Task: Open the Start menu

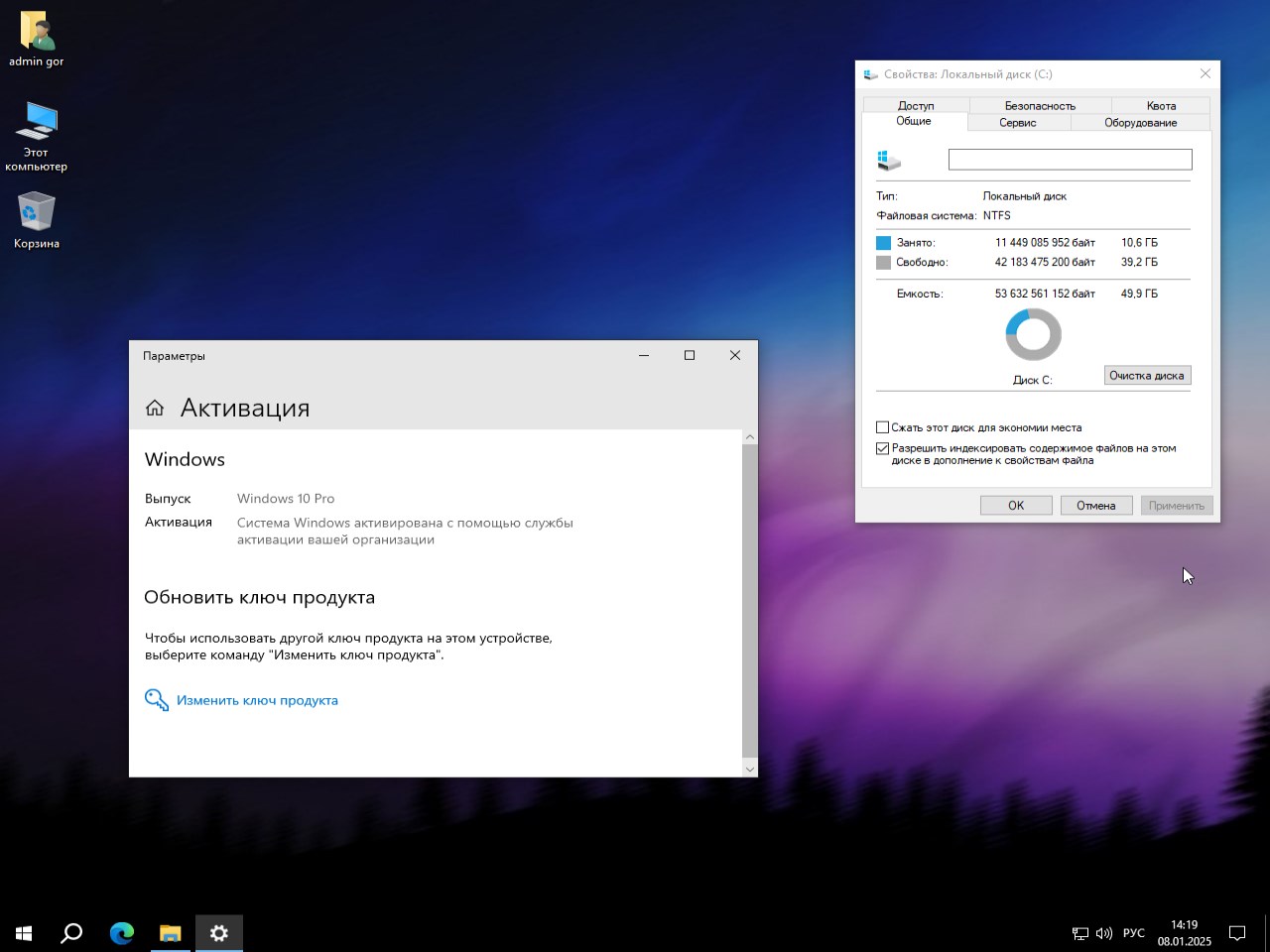Action: pyautogui.click(x=23, y=933)
